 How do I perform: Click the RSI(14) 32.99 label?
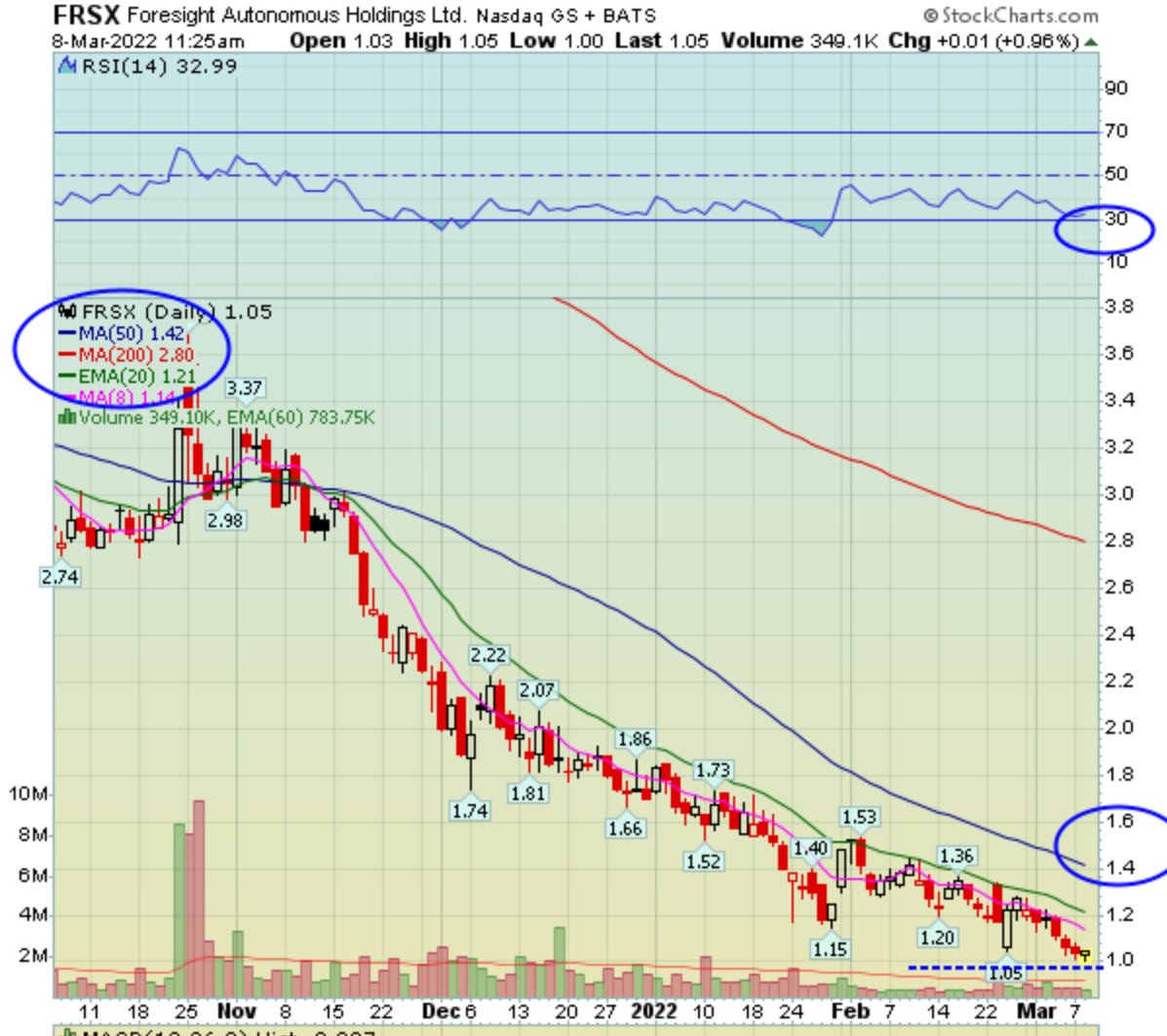[x=159, y=66]
